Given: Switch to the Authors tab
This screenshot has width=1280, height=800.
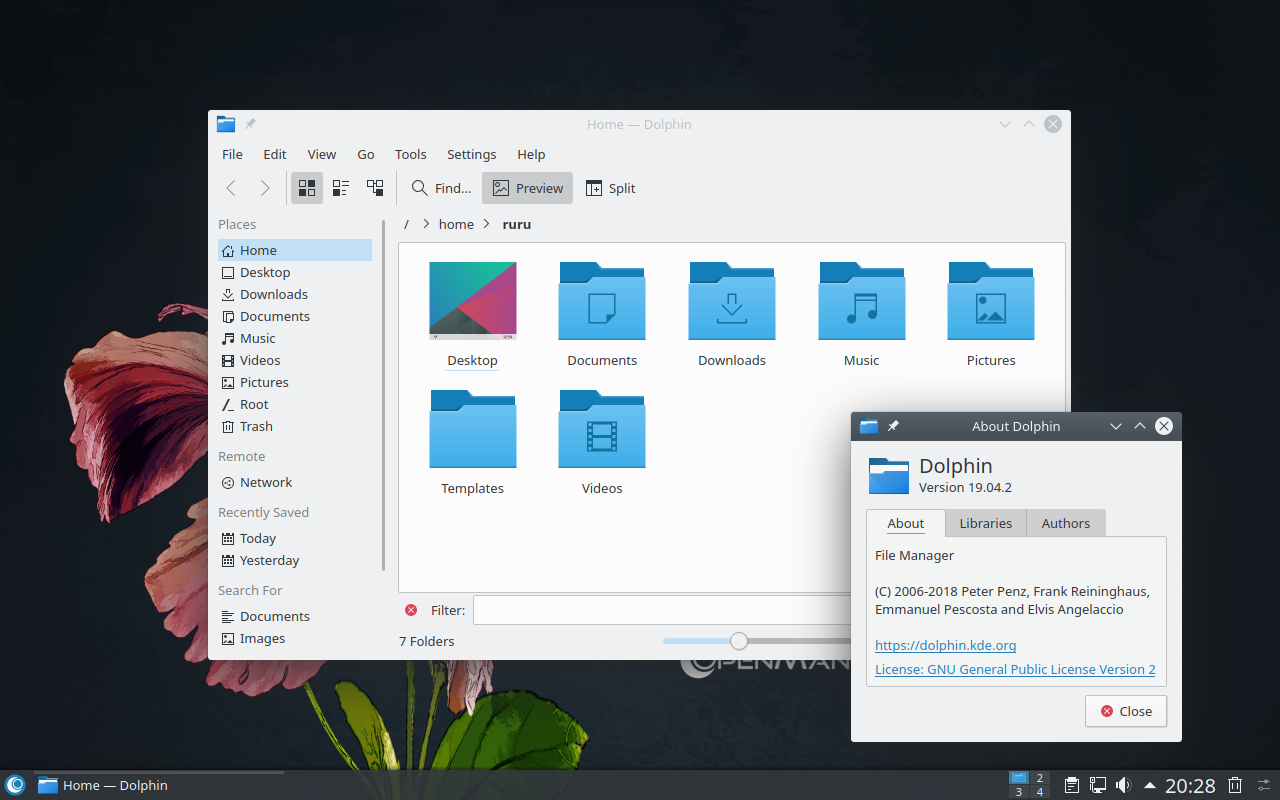Looking at the screenshot, I should pos(1065,523).
